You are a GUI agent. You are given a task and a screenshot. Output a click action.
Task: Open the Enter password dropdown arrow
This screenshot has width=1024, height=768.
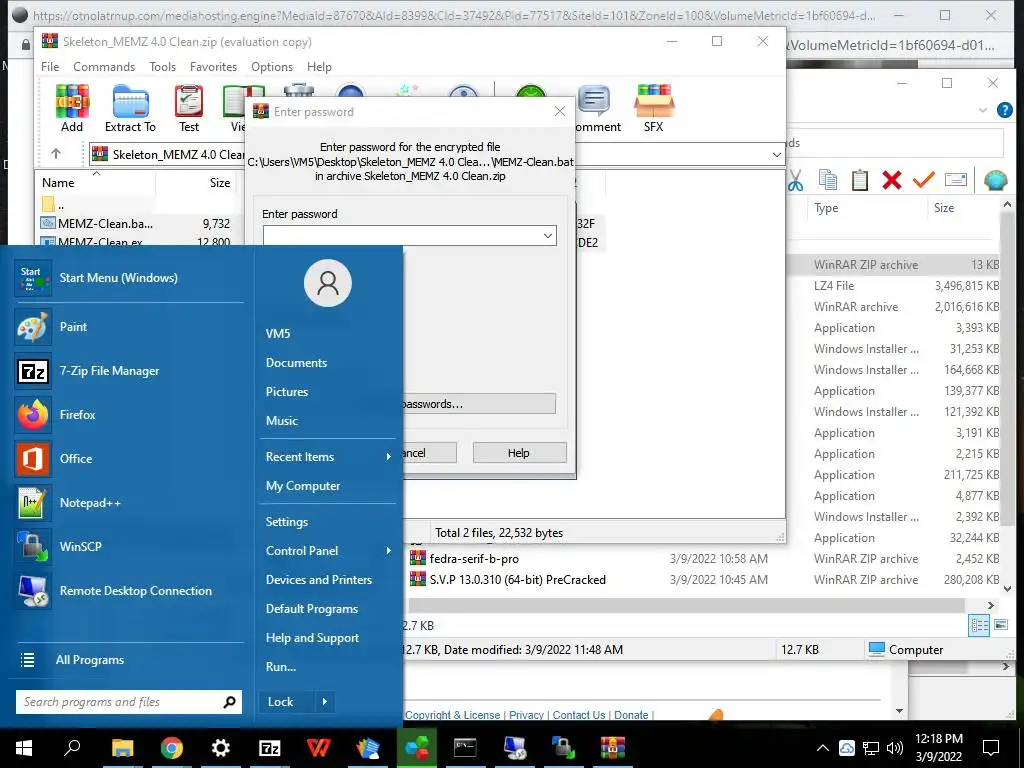click(x=548, y=236)
